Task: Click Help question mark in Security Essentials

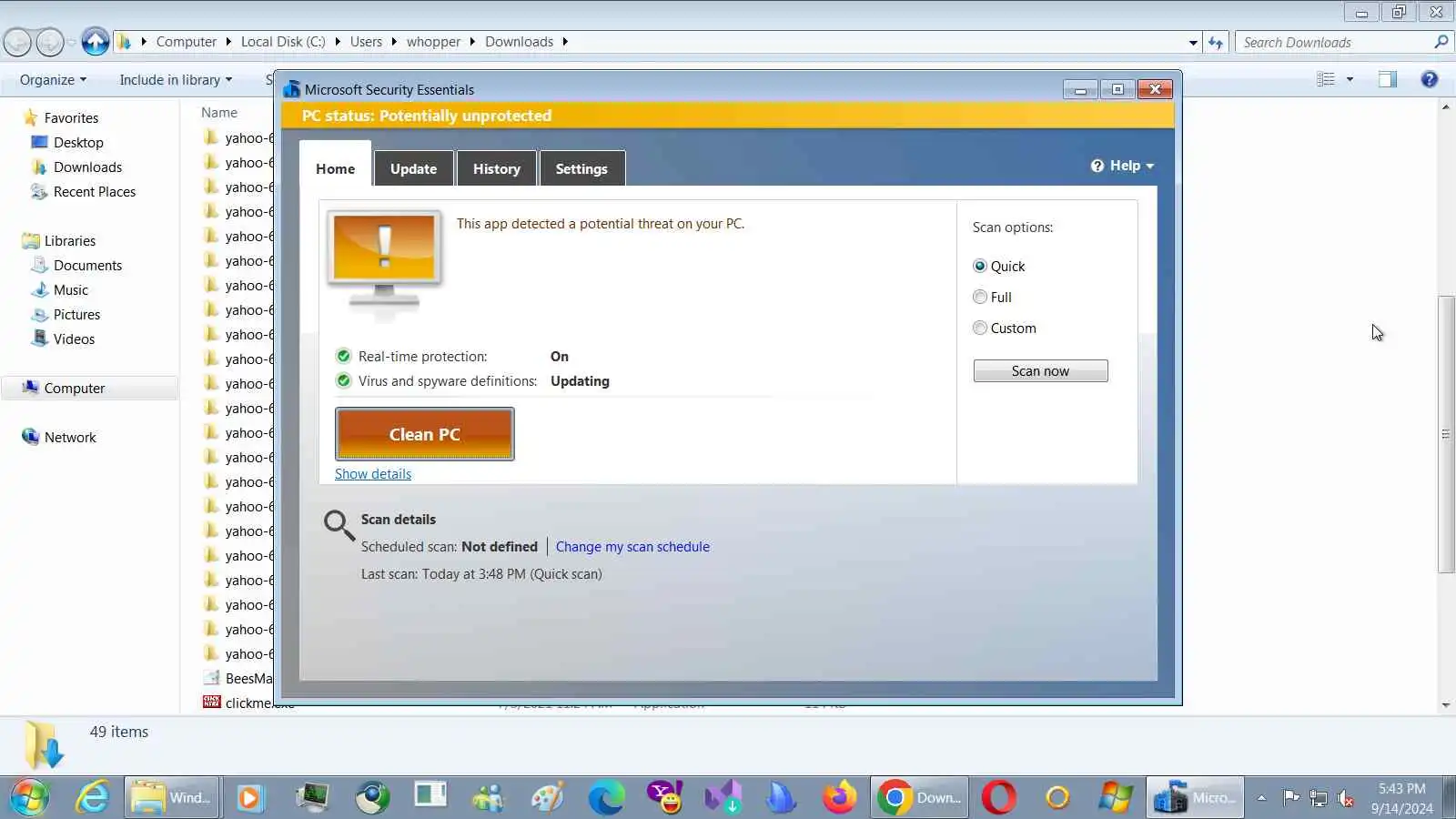Action: click(x=1097, y=166)
